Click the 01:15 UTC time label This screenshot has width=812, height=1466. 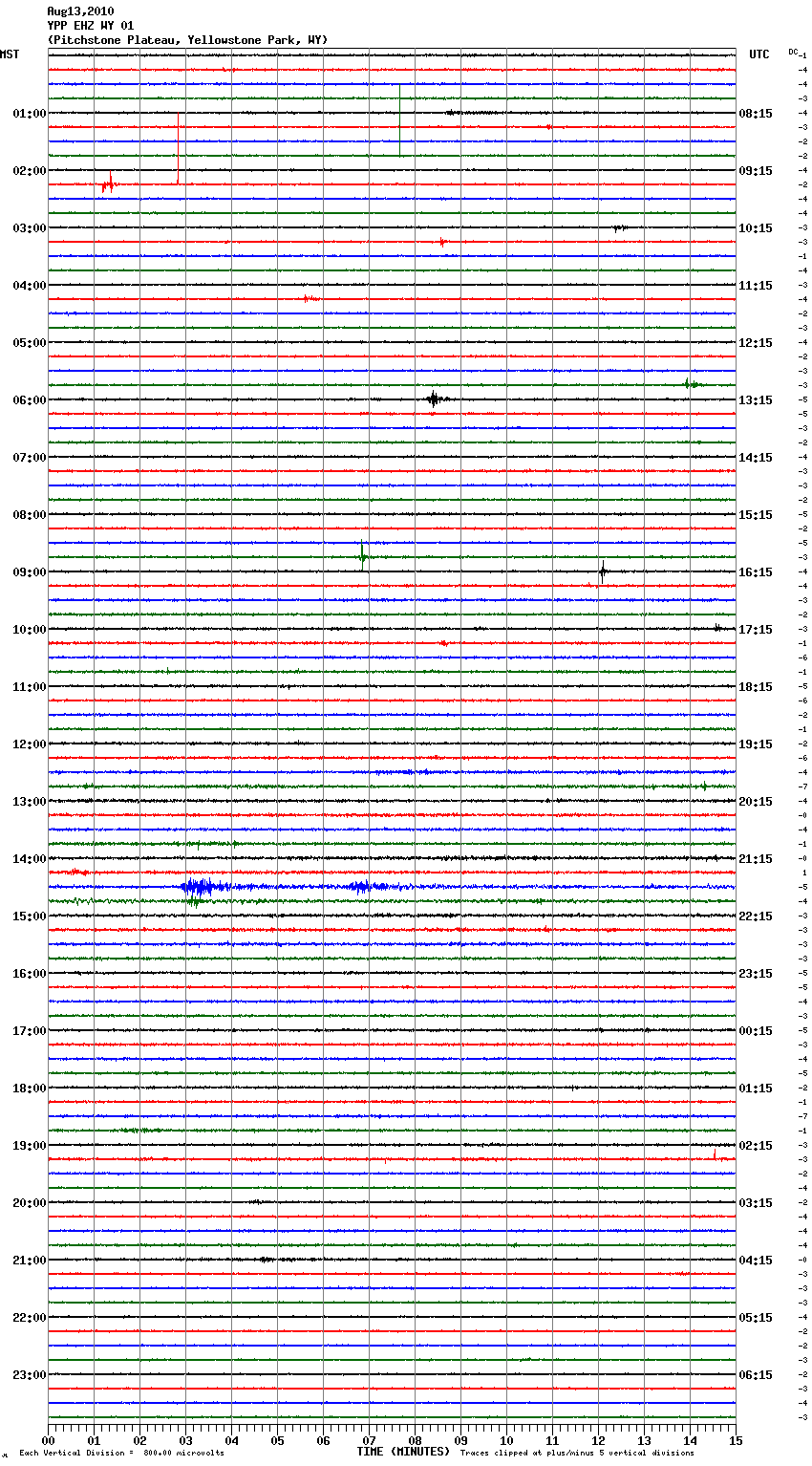756,1089
